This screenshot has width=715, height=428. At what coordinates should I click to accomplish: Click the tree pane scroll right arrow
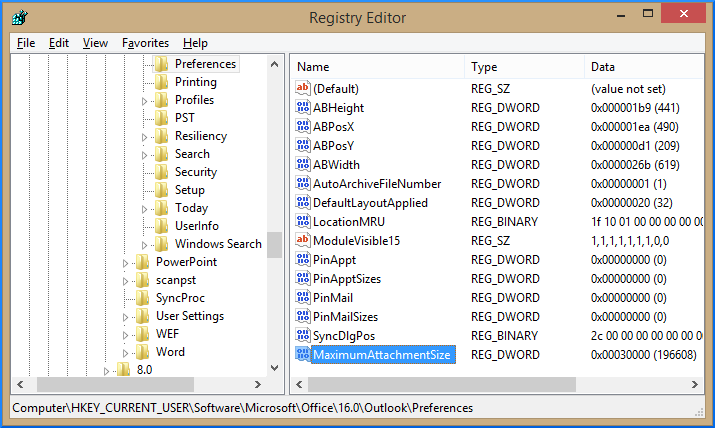[x=258, y=384]
